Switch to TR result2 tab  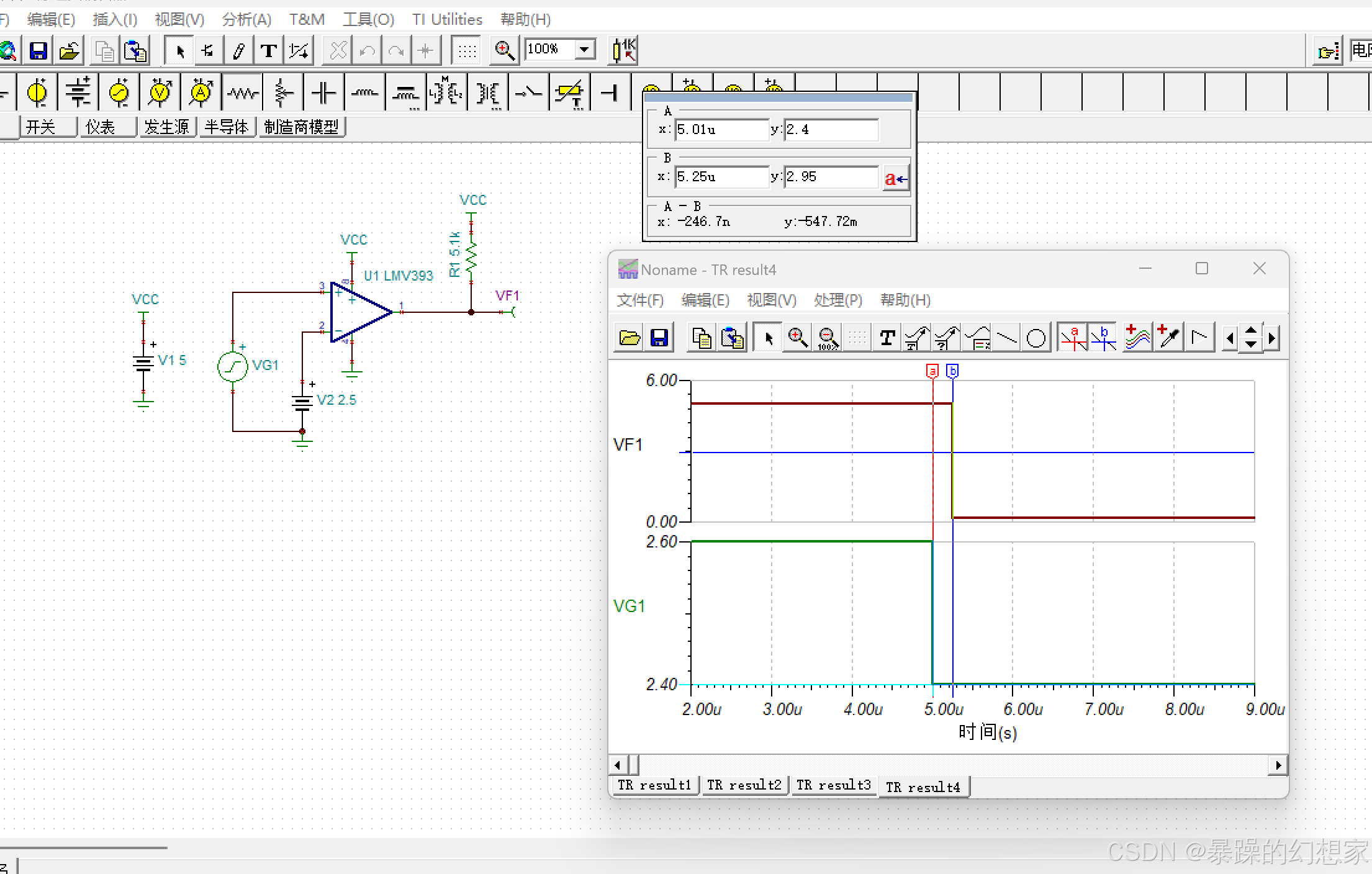point(744,785)
